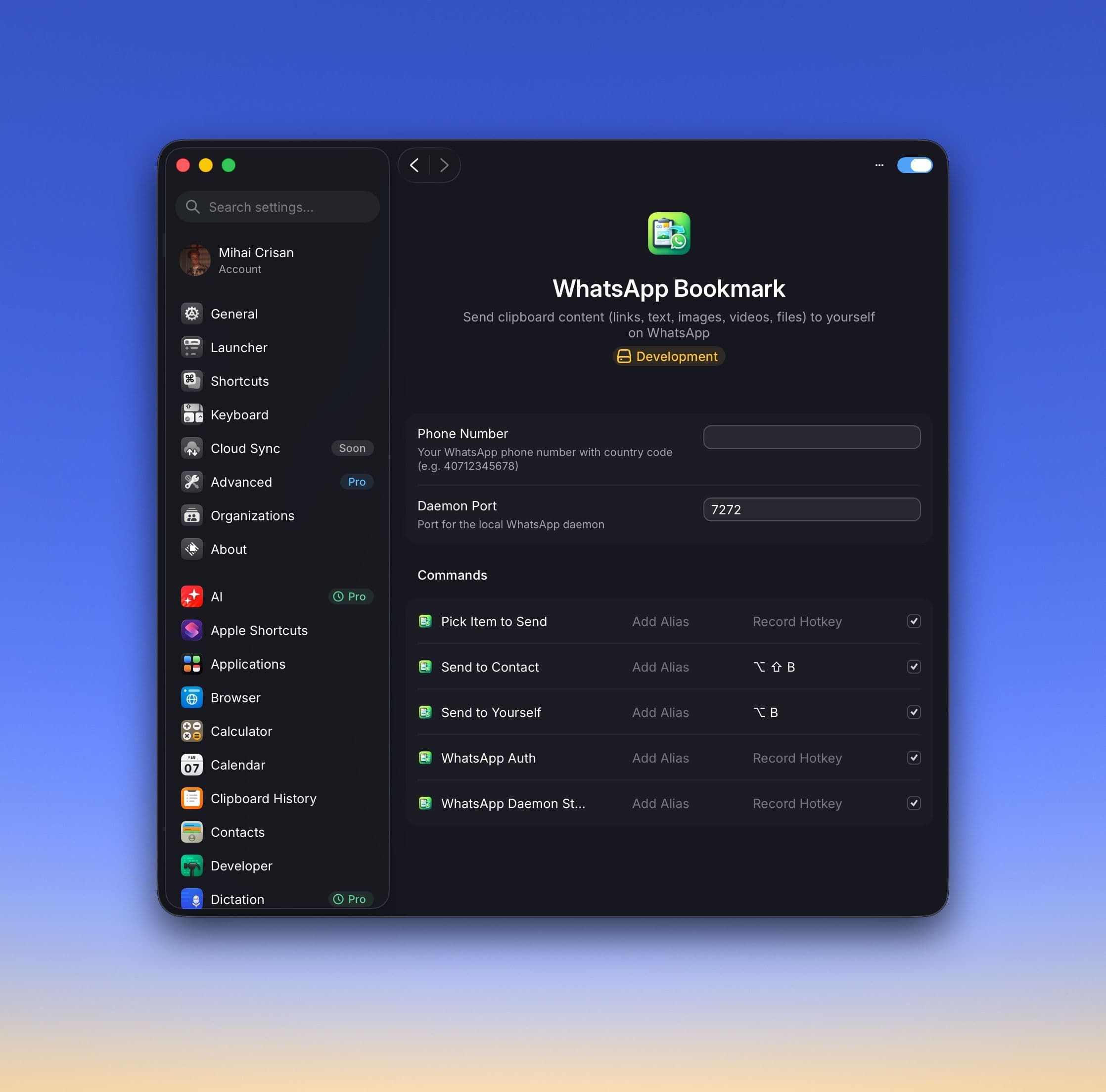
Task: Click Mihai Crisan's profile avatar
Action: (194, 261)
